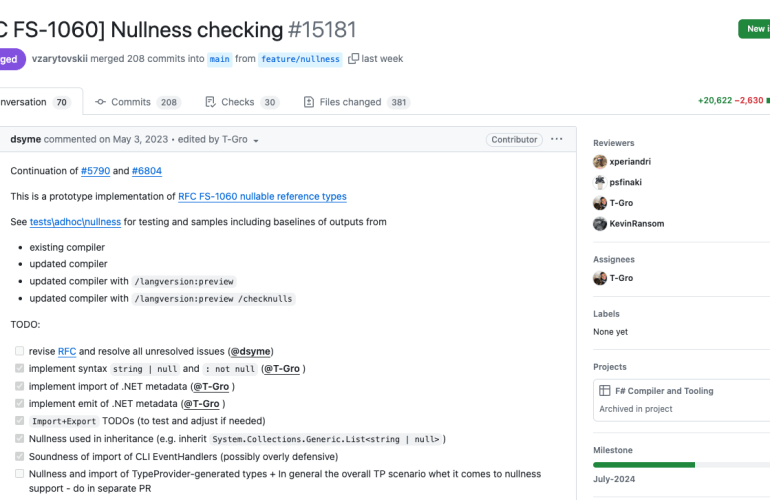The image size is (770, 500).
Task: Open the comment options ellipsis menu
Action: (x=556, y=139)
